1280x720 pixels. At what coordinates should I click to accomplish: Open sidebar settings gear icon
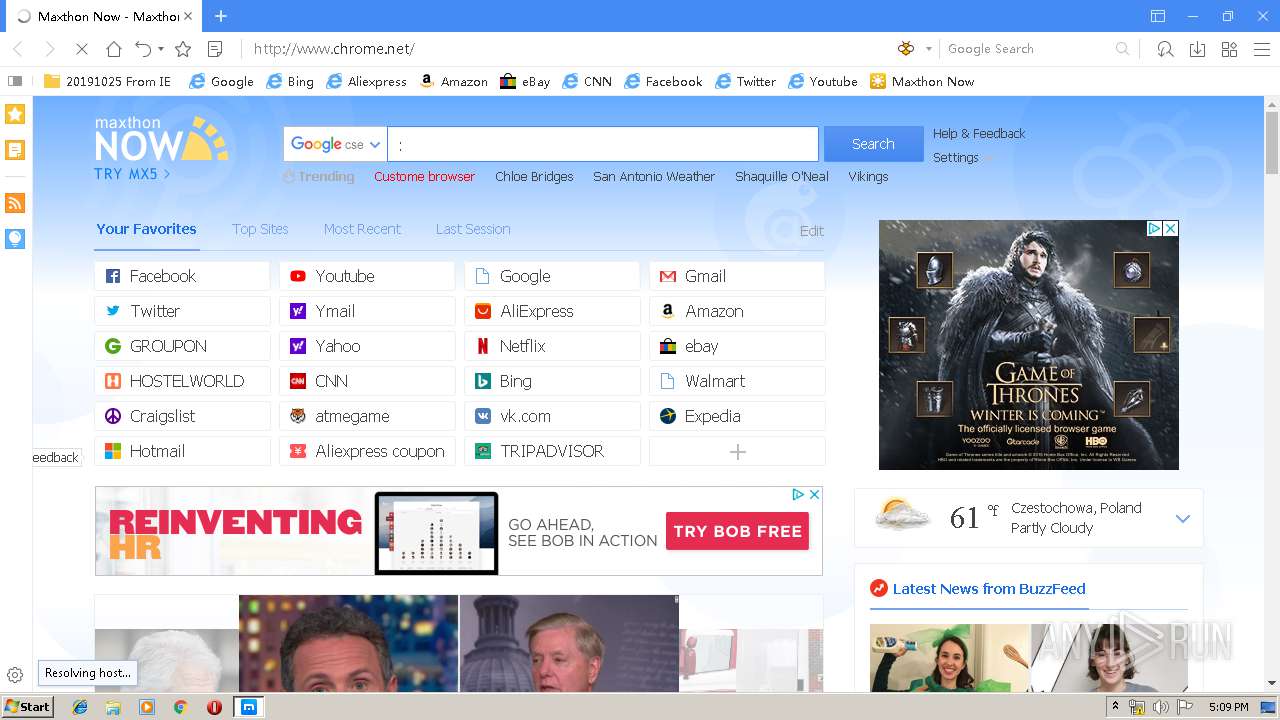pyautogui.click(x=15, y=675)
